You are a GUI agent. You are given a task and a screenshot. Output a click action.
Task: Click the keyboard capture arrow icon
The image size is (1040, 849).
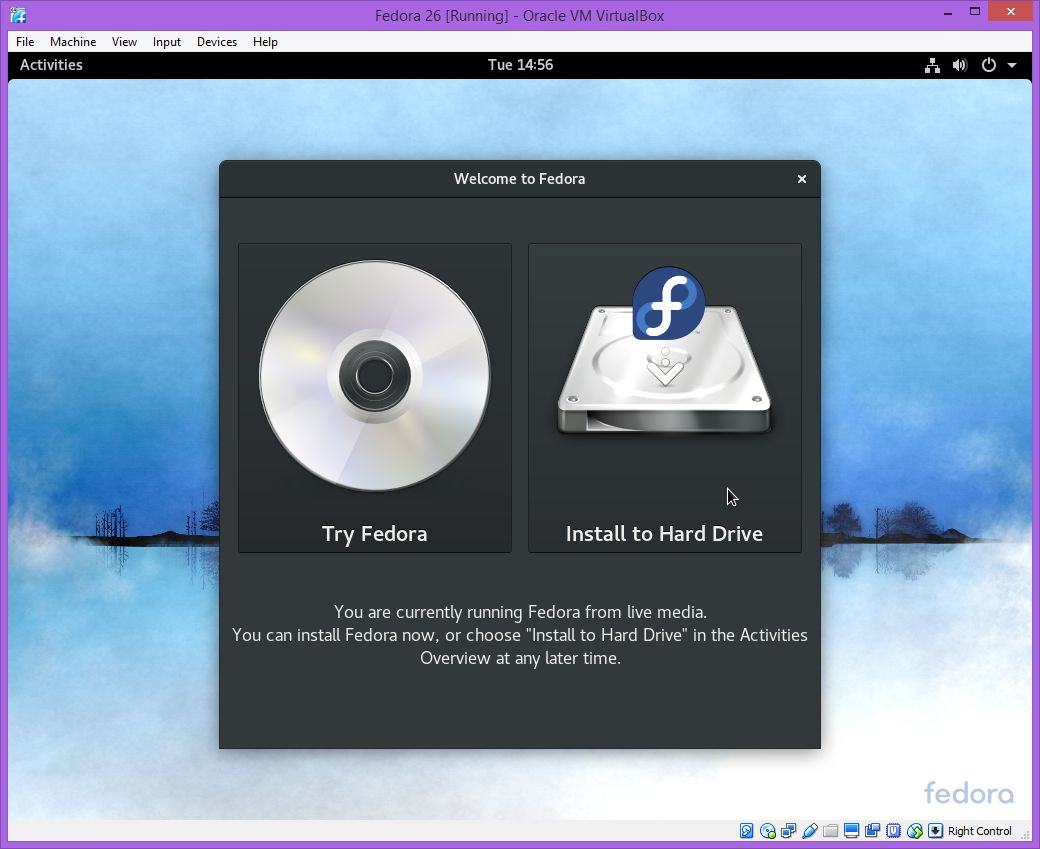[935, 830]
